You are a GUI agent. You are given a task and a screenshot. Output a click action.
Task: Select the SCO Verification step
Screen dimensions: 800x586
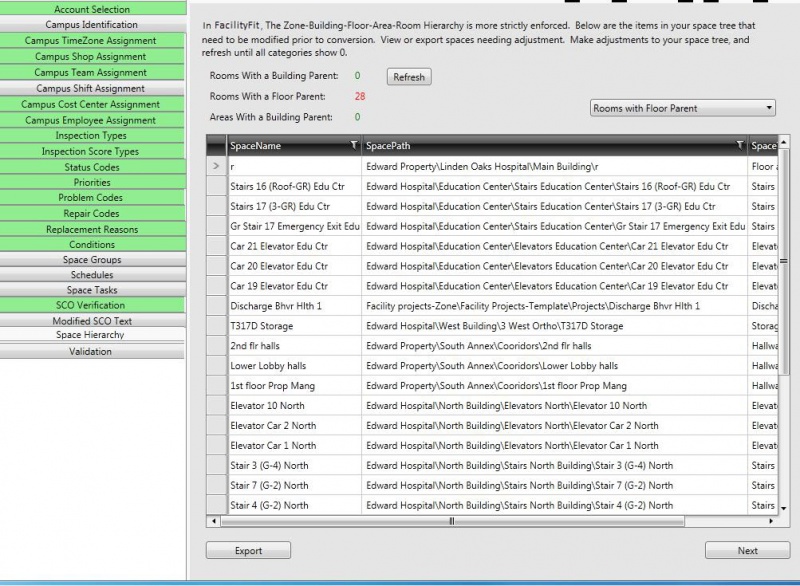92,305
